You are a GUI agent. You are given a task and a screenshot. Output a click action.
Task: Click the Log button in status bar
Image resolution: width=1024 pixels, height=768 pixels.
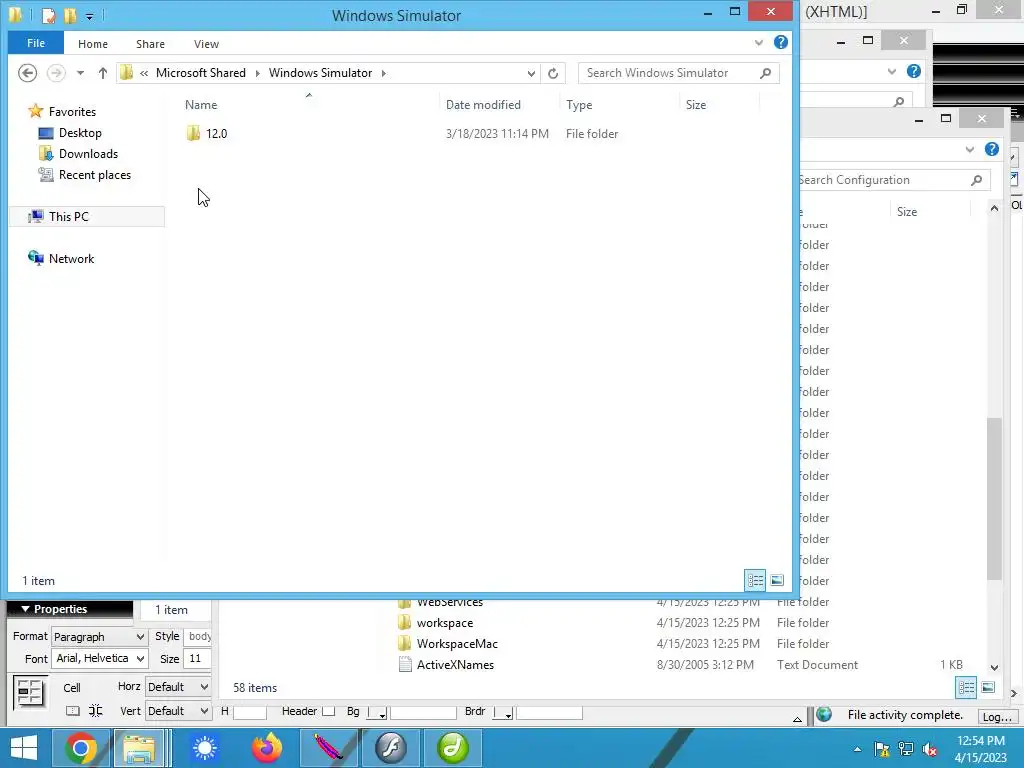coord(997,716)
